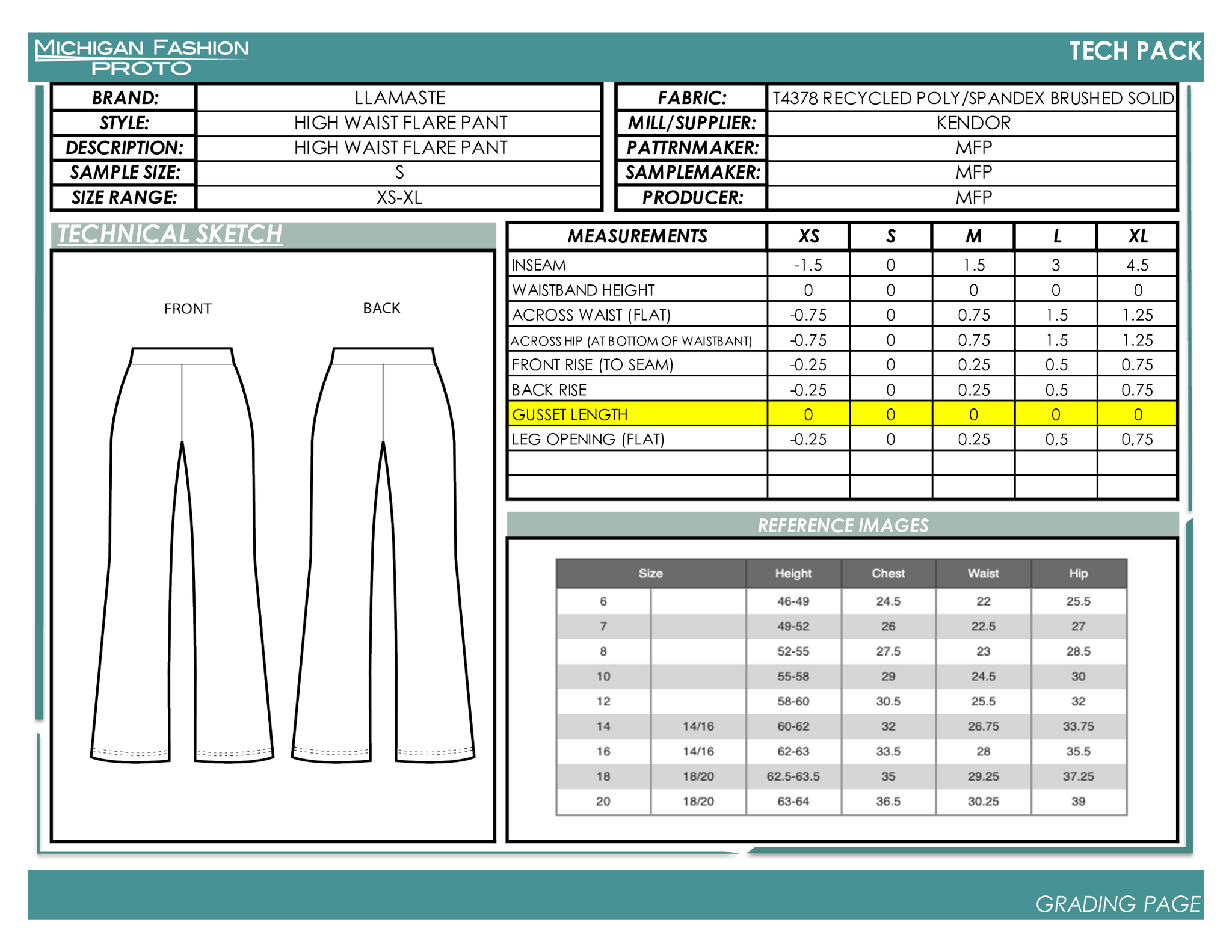Click the TECH PACK title text
This screenshot has height=952, width=1232.
click(x=1135, y=51)
